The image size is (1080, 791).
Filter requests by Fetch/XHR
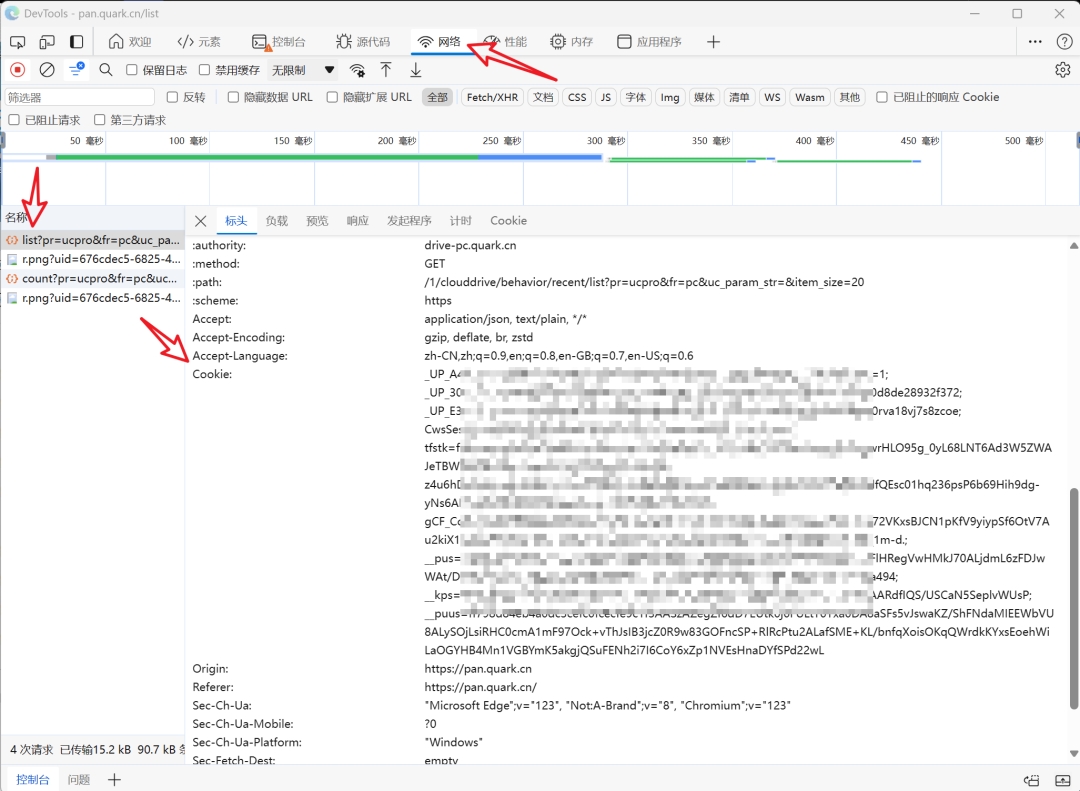point(492,97)
